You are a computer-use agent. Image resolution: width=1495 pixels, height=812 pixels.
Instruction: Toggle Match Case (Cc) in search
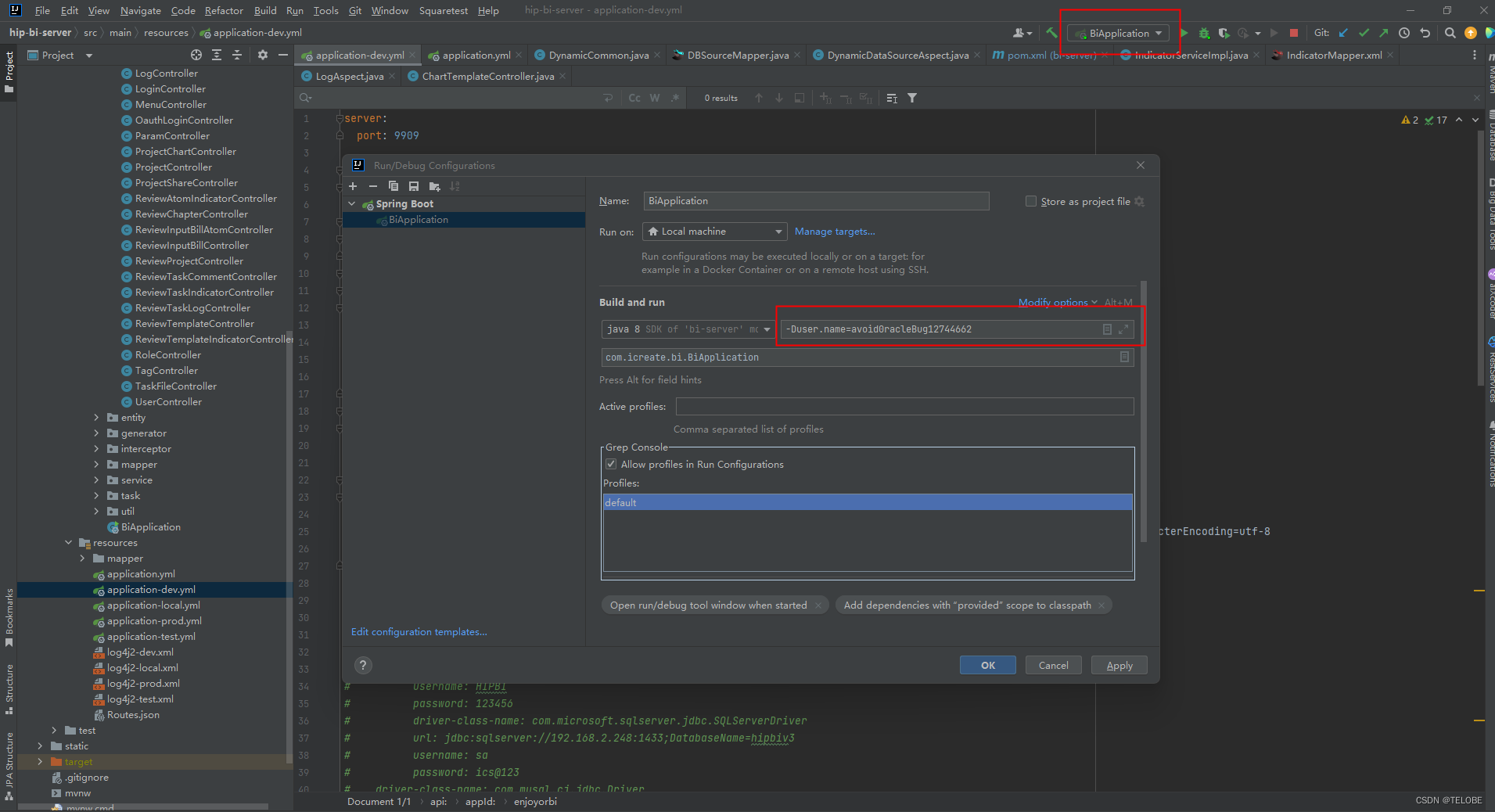tap(634, 98)
